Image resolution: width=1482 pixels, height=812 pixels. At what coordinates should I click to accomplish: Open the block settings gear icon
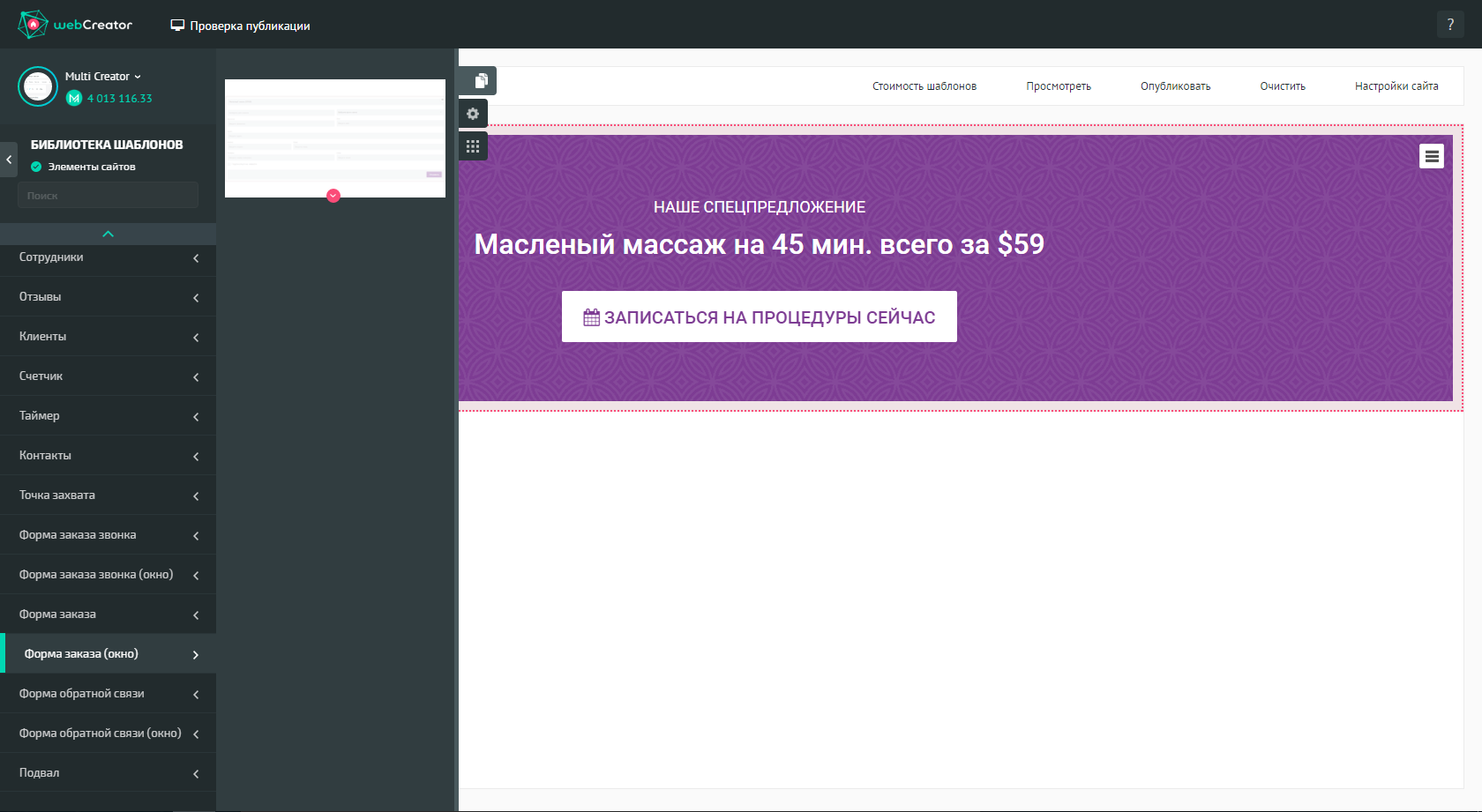tap(473, 113)
